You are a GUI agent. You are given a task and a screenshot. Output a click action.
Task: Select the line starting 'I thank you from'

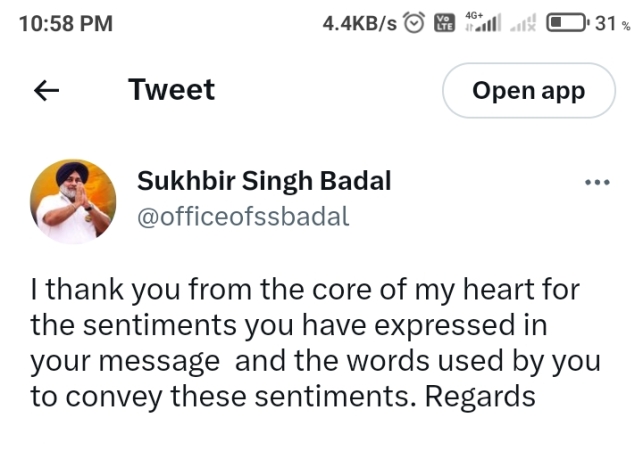pyautogui.click(x=305, y=290)
